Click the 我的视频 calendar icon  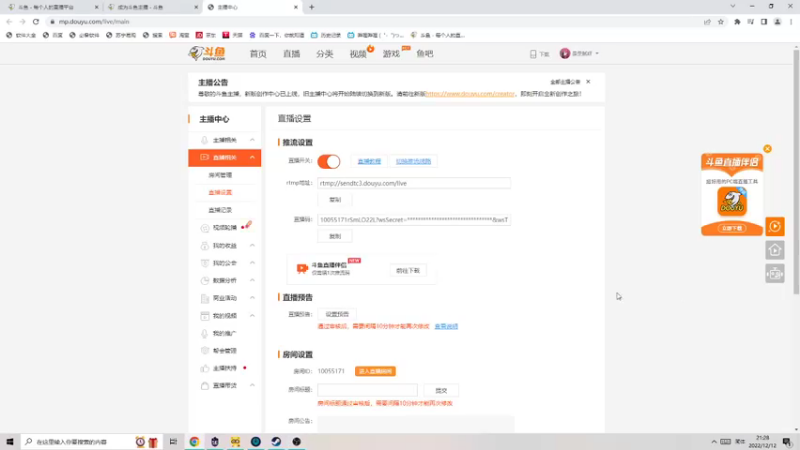pyautogui.click(x=204, y=316)
